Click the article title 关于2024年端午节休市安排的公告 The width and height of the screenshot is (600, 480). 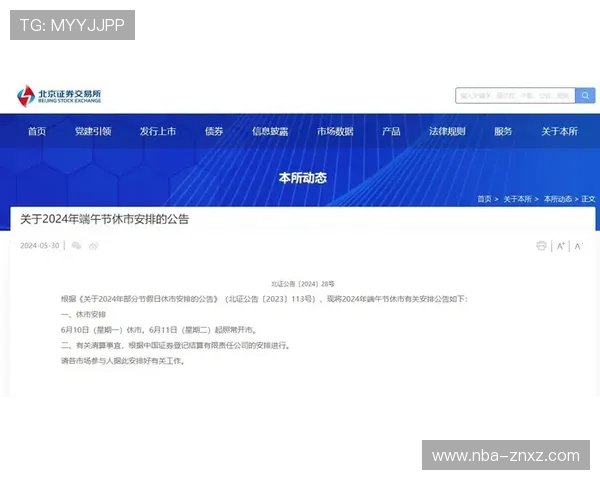coord(104,219)
